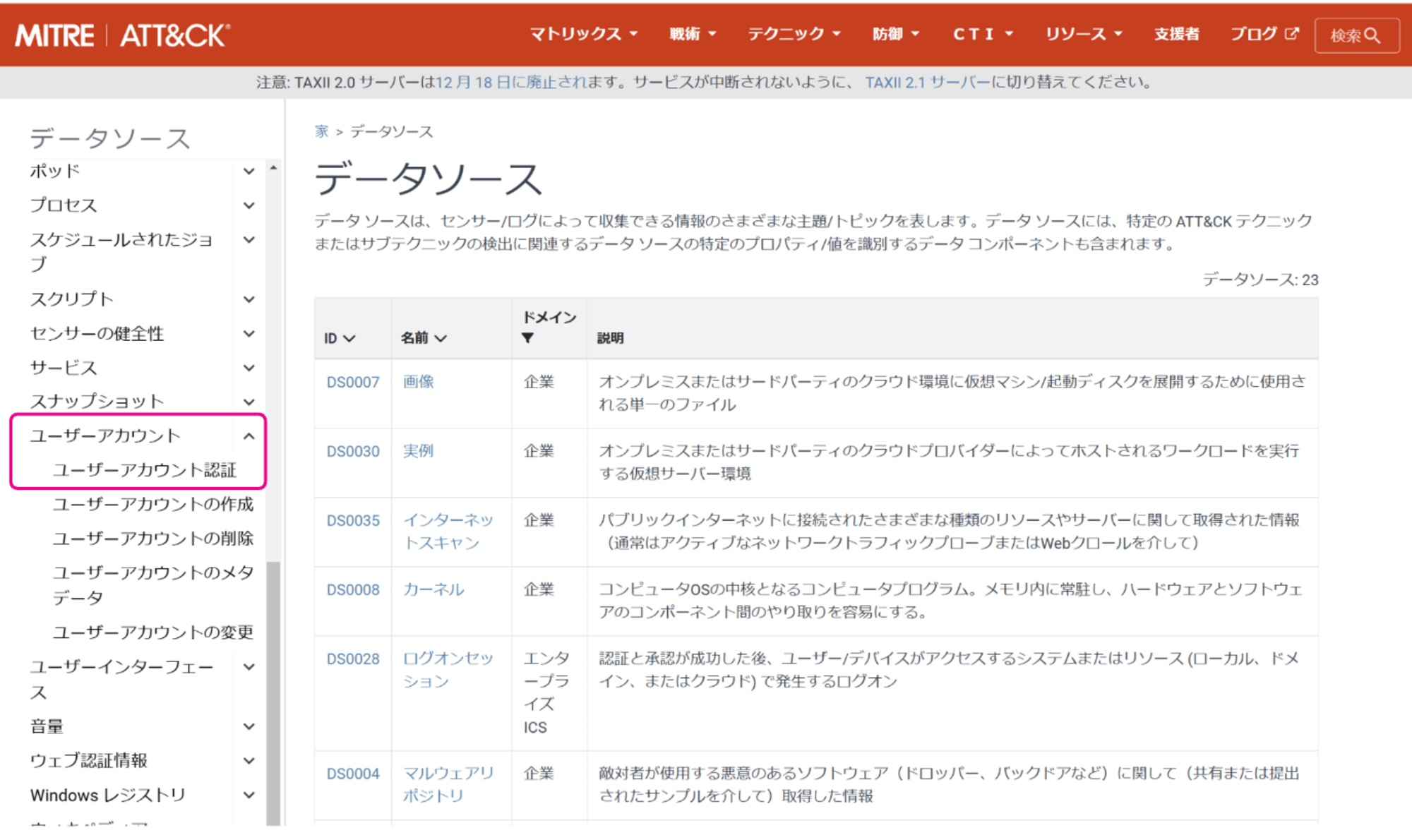
Task: Open the マトリックス dropdown menu
Action: (x=583, y=34)
